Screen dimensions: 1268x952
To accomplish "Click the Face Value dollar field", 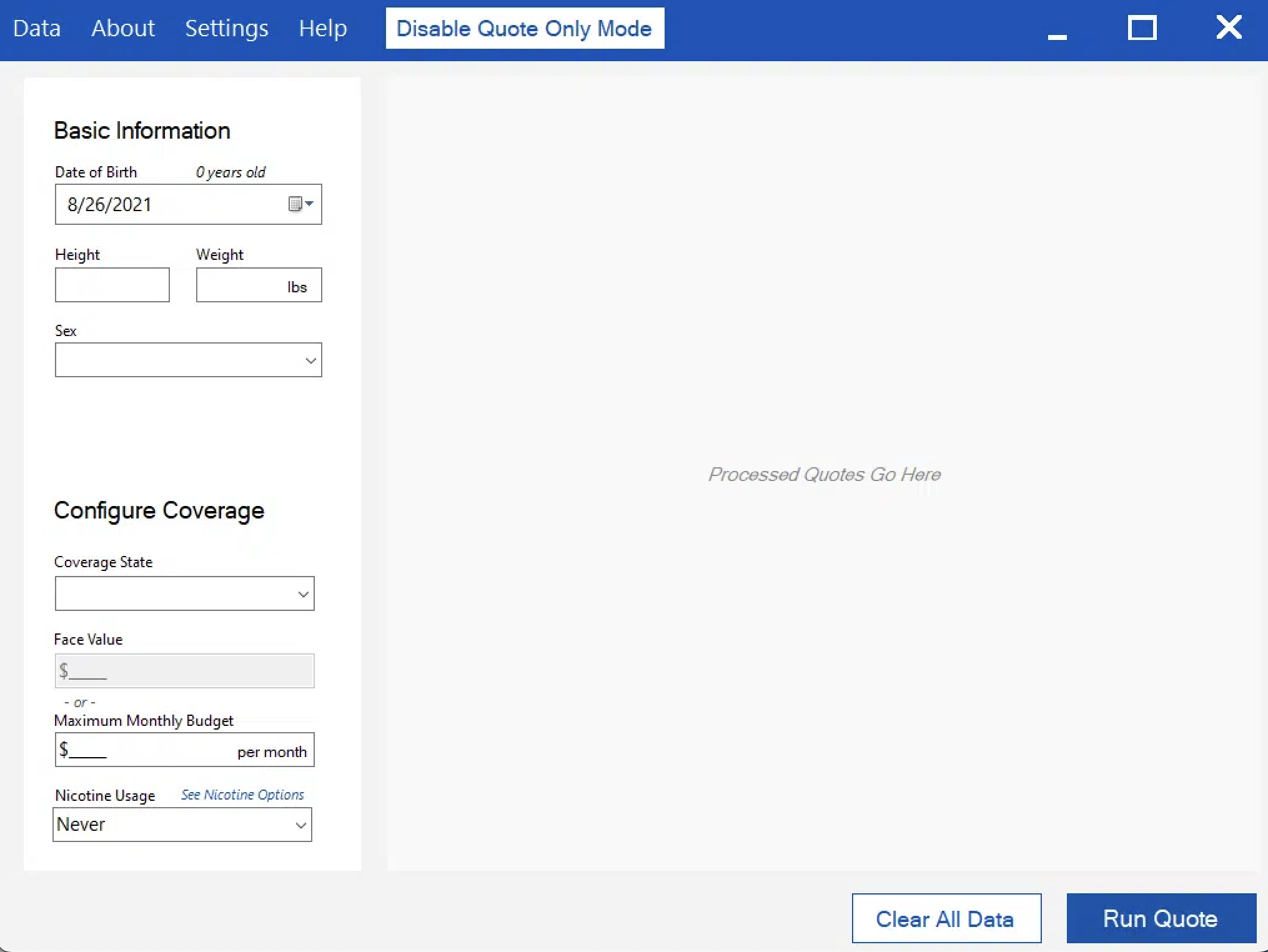I will pos(185,672).
